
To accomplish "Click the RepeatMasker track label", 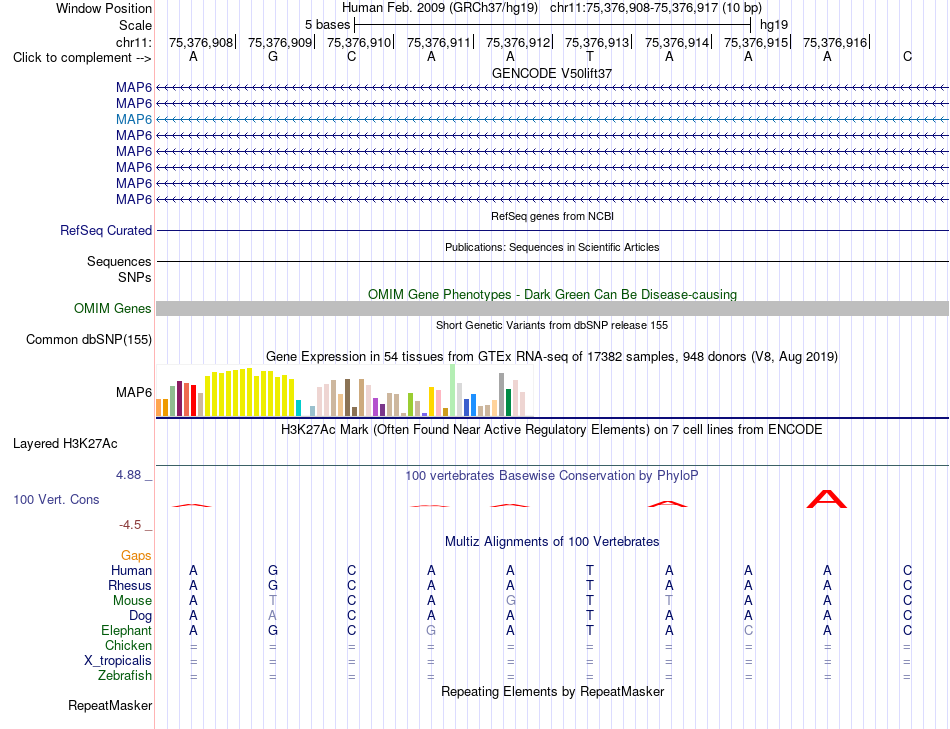I will (x=110, y=705).
